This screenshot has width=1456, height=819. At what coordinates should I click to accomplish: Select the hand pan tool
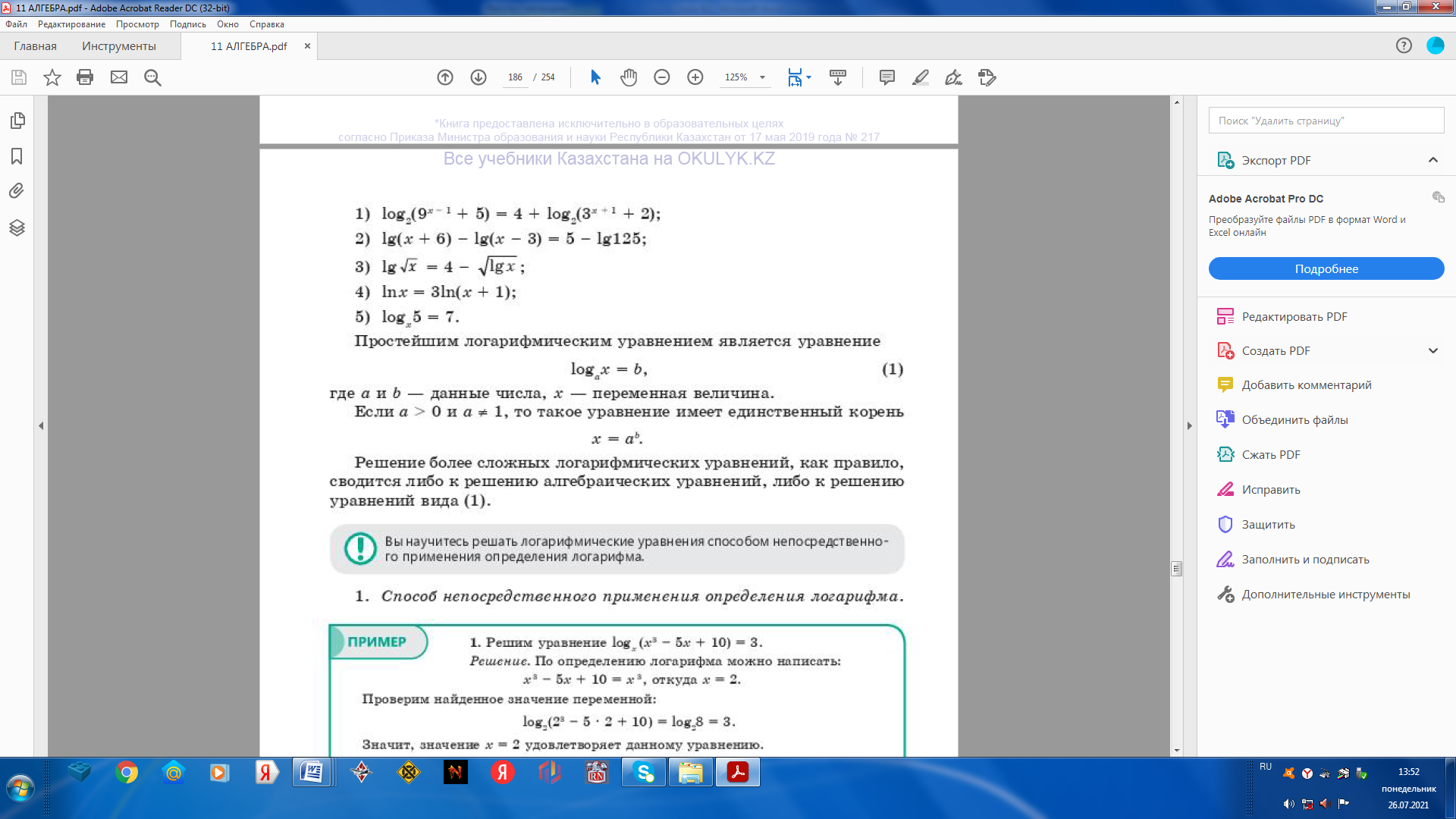[628, 77]
